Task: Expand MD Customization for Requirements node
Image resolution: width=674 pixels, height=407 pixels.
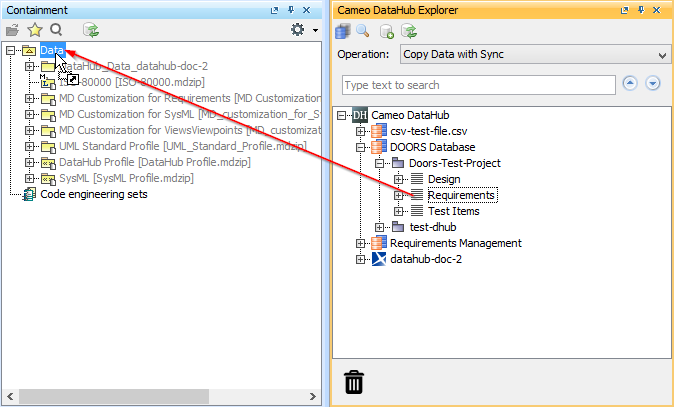Action: (x=29, y=98)
